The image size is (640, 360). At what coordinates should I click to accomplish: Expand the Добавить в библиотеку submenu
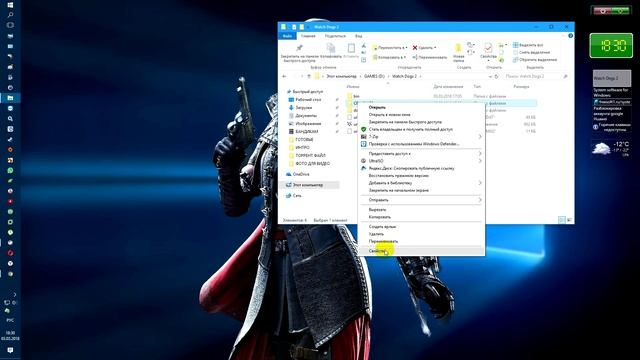(480, 183)
